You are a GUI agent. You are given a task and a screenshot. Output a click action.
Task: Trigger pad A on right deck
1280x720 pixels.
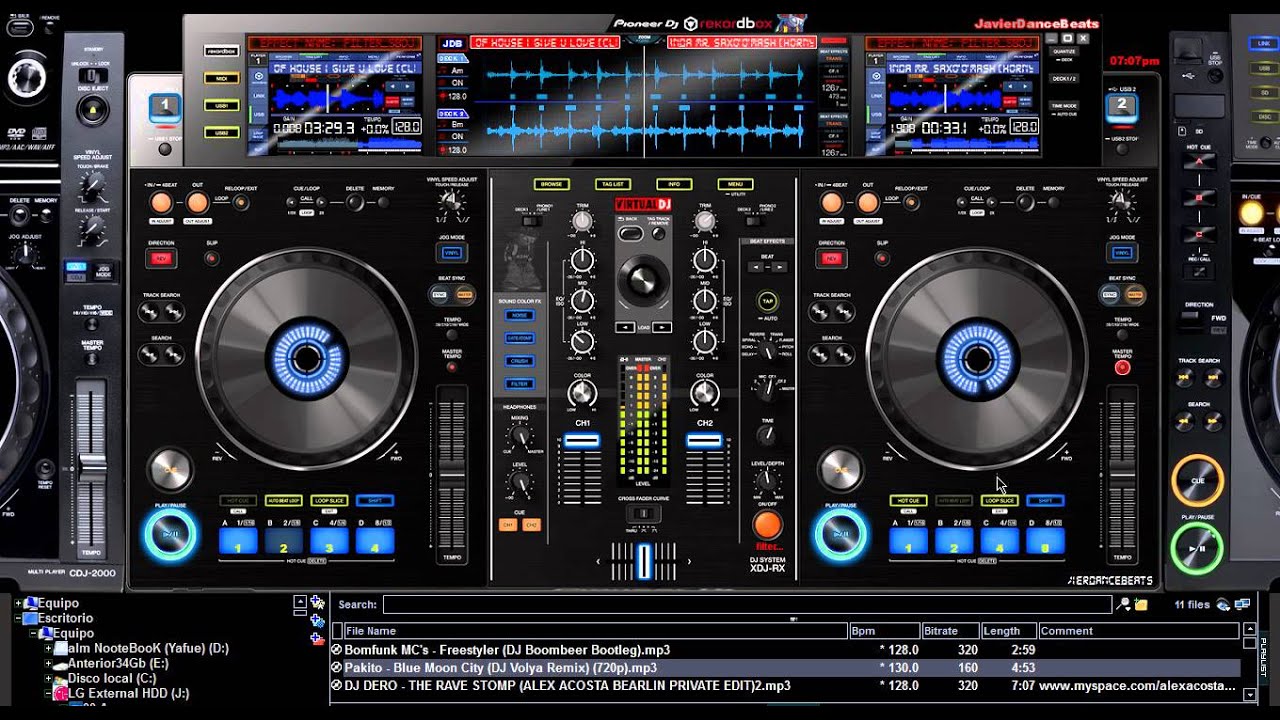[908, 541]
